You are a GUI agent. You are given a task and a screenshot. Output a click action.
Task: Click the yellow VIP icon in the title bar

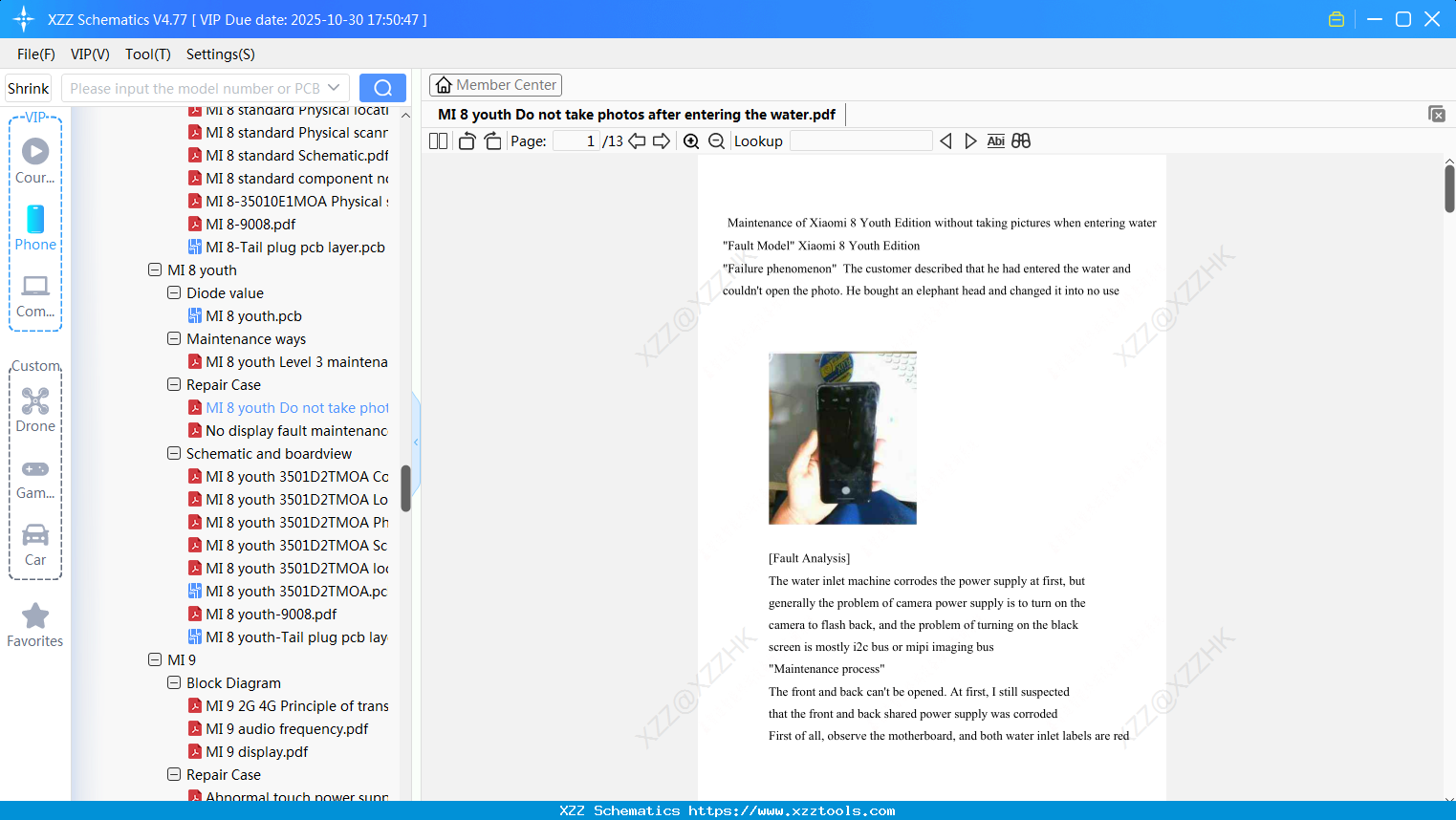point(1336,19)
